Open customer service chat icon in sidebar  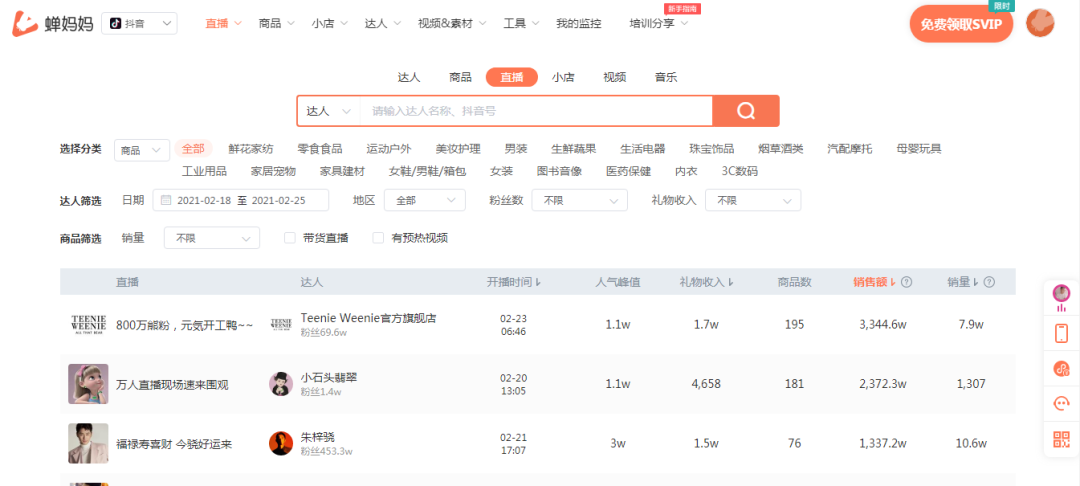point(1061,403)
